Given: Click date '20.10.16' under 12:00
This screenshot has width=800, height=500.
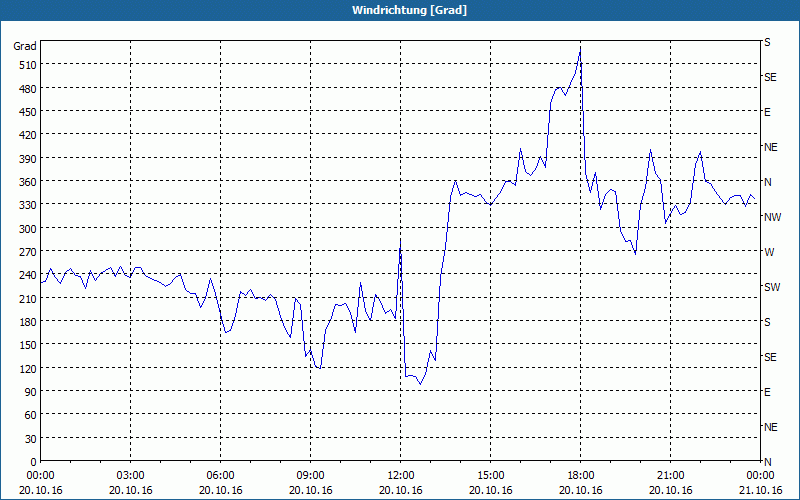Looking at the screenshot, I should click(x=401, y=490).
